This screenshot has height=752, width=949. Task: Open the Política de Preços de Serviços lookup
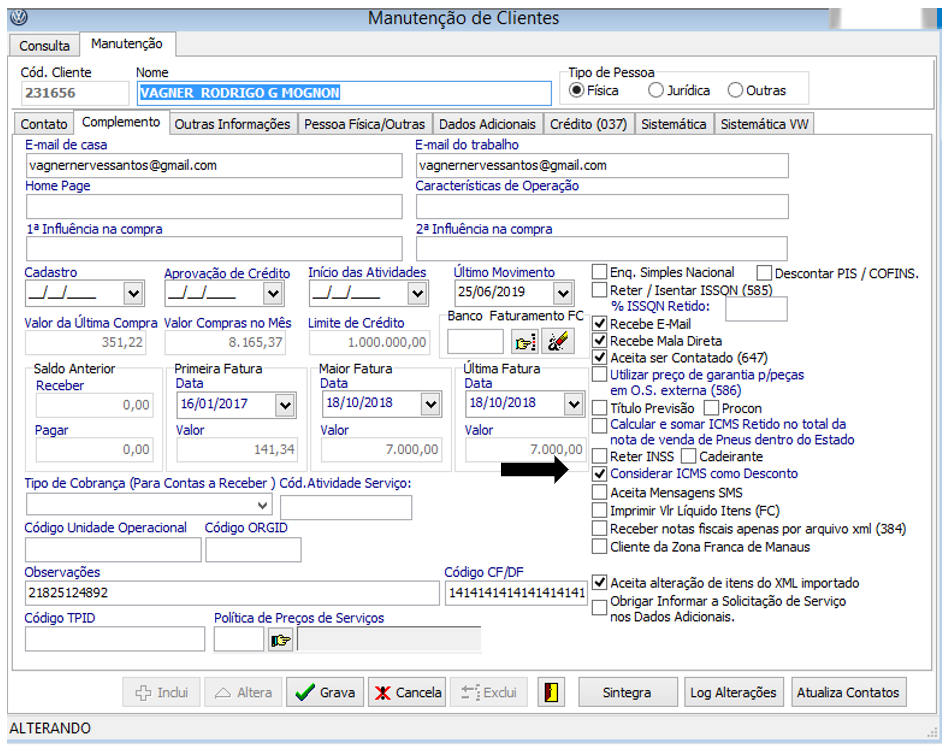coord(279,640)
